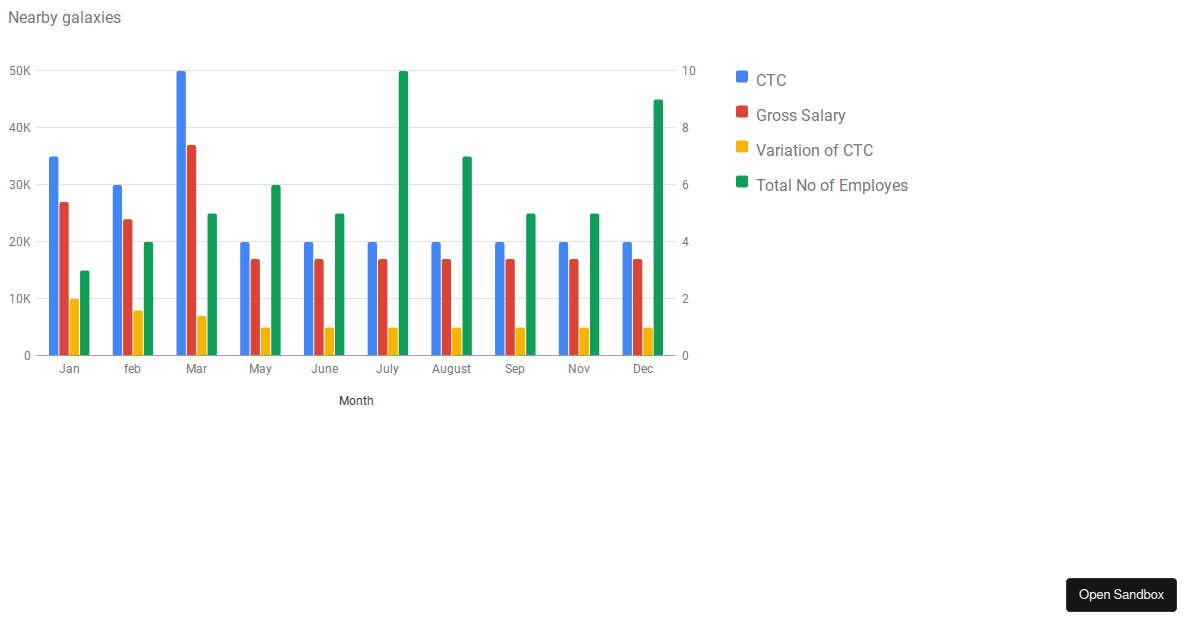Viewport: 1200px width, 630px height.
Task: Click the Open Sandbox button
Action: tap(1121, 594)
